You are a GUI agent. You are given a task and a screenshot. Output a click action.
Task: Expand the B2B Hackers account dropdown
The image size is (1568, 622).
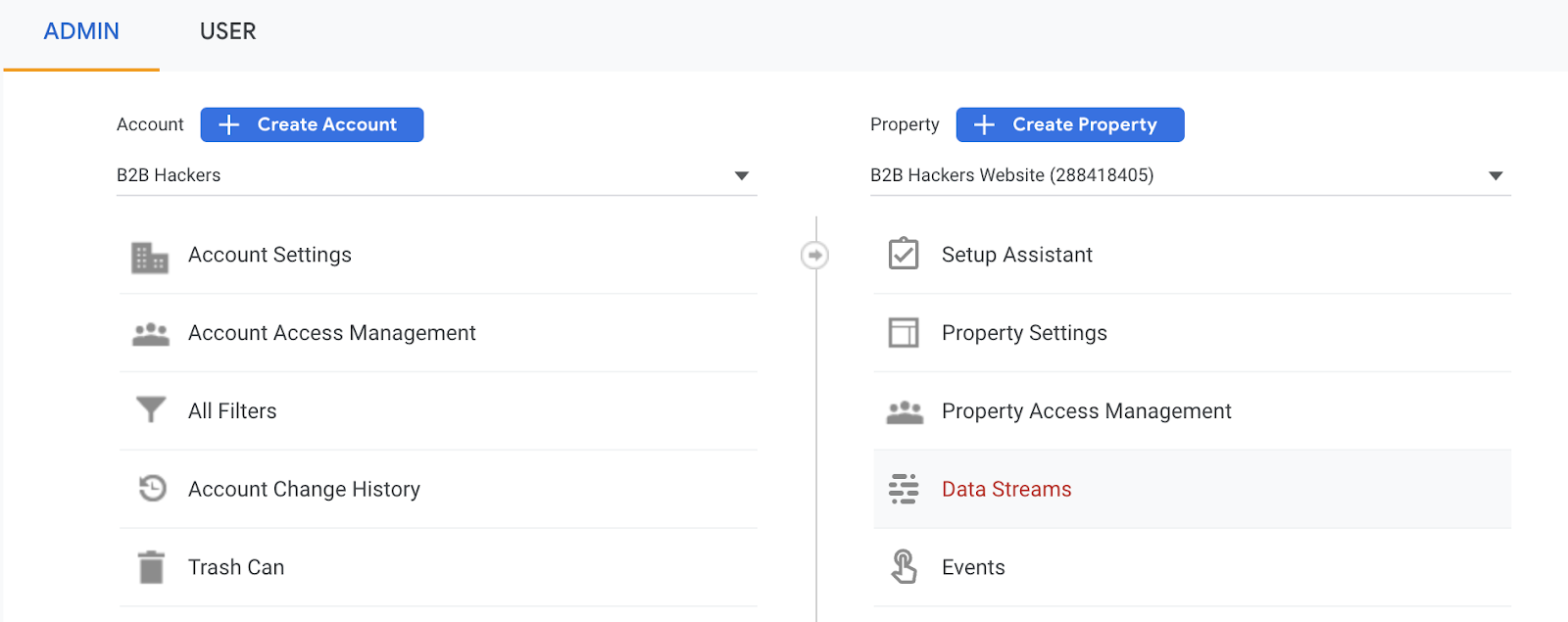point(741,176)
